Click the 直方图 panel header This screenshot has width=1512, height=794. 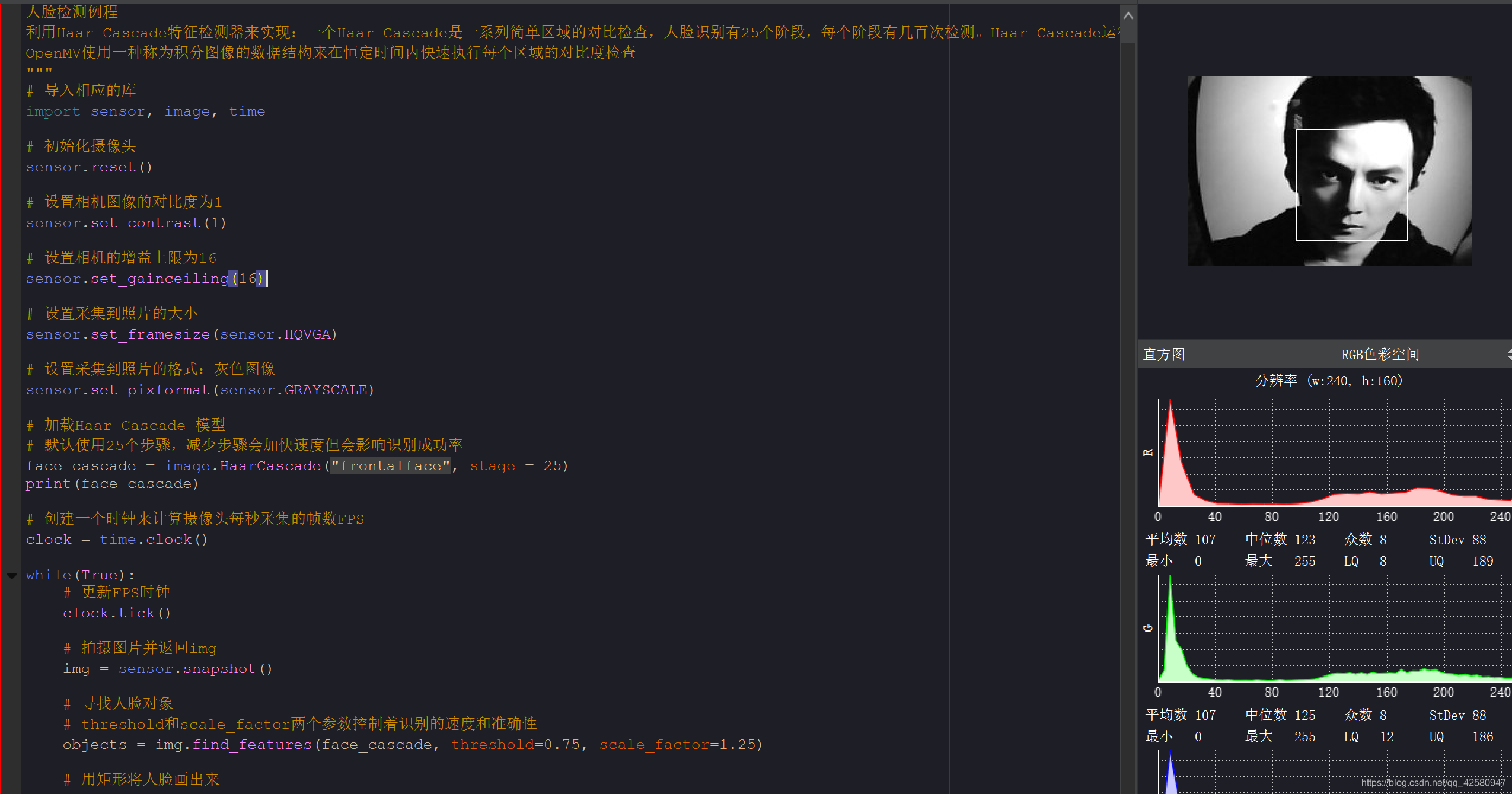(x=1164, y=355)
